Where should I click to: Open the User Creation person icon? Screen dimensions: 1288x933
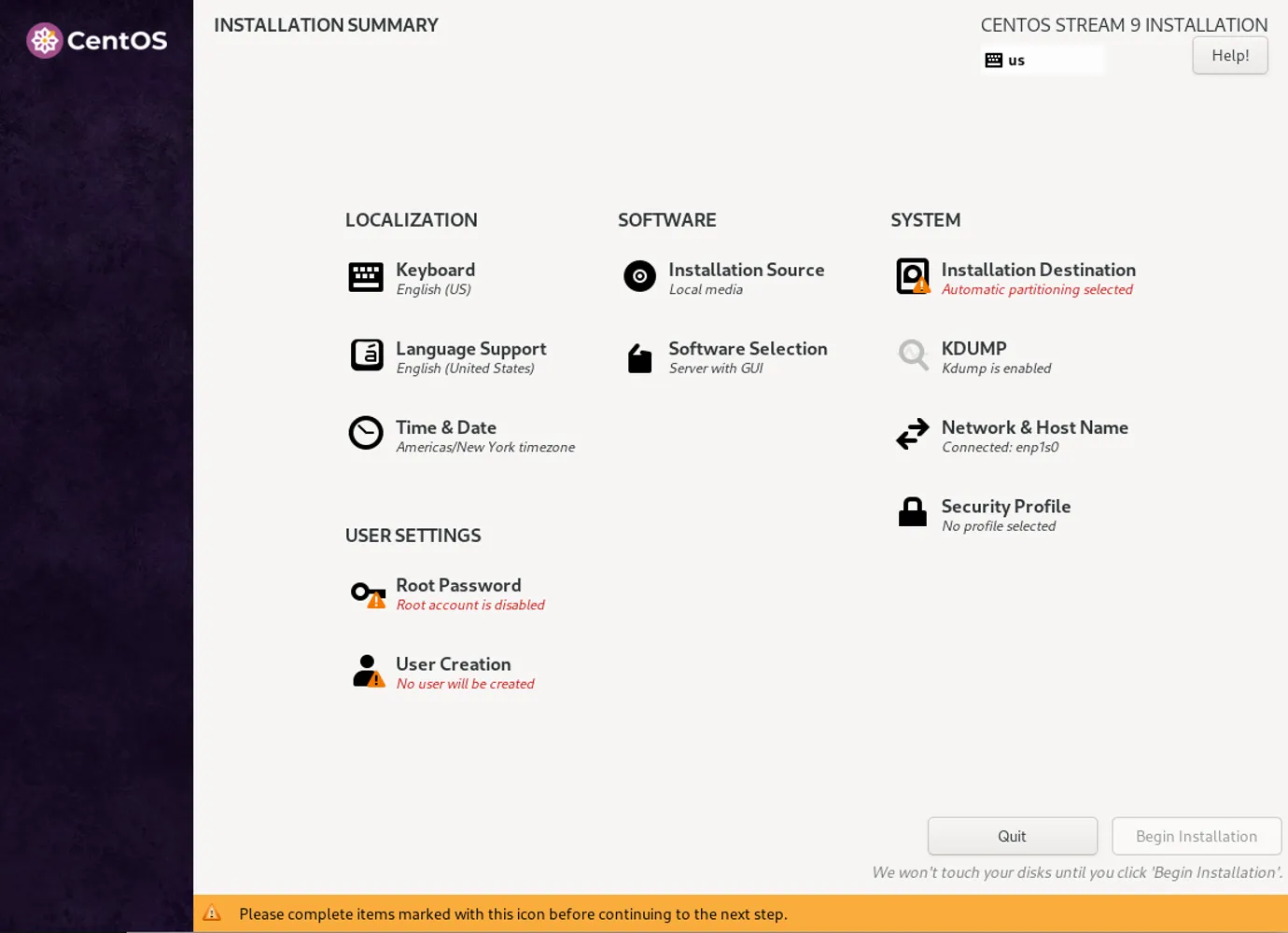[x=368, y=671]
